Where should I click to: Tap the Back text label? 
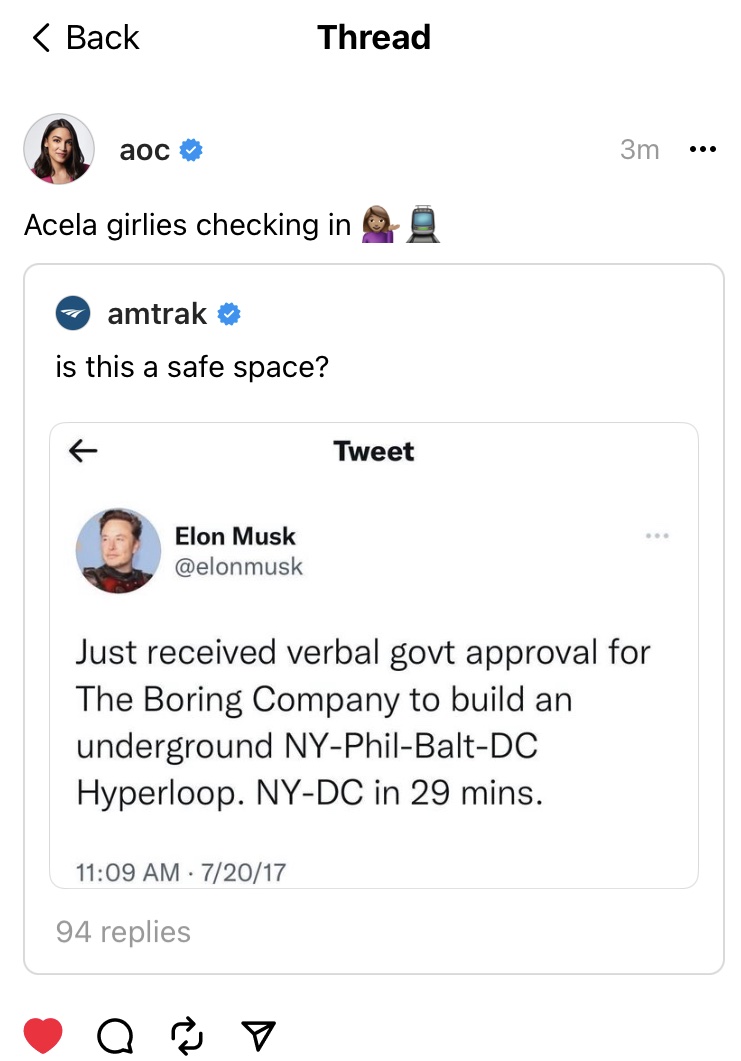click(103, 38)
